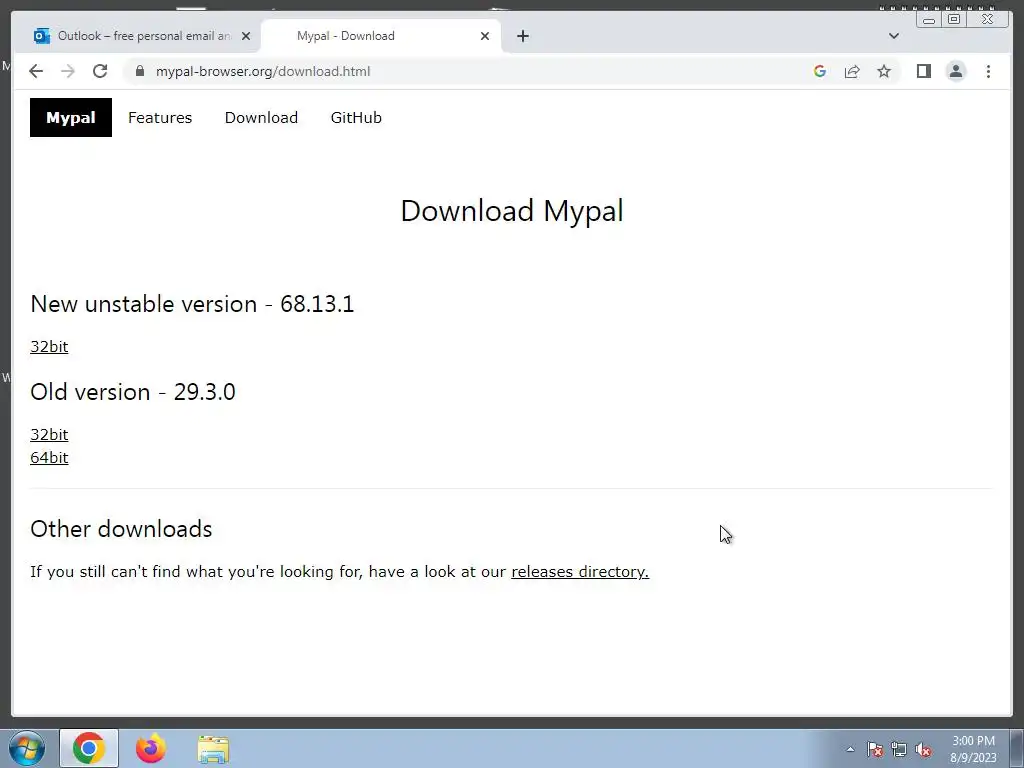Open the Chrome side panel
Image resolution: width=1024 pixels, height=768 pixels.
coord(923,71)
